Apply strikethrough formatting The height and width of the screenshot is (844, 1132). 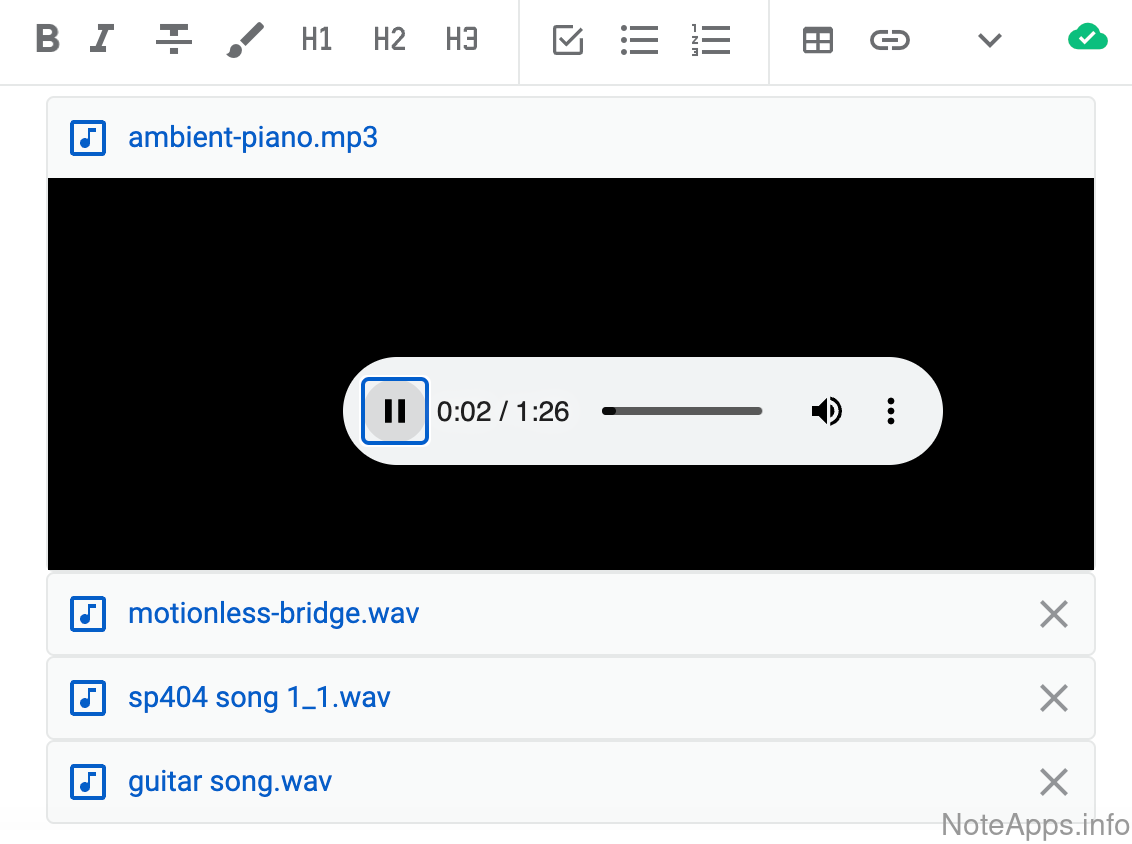click(x=173, y=40)
